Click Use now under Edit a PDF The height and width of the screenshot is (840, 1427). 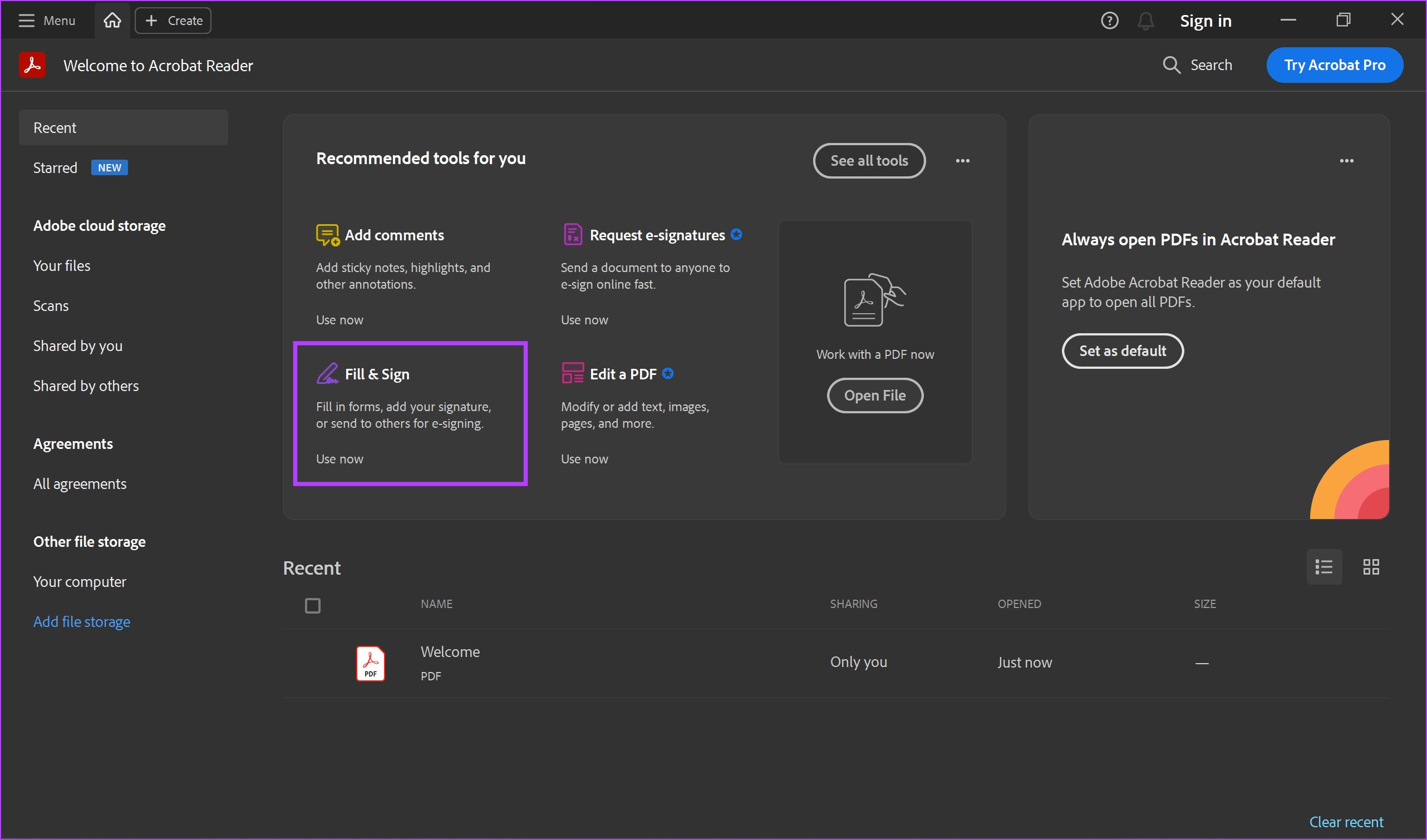[584, 459]
